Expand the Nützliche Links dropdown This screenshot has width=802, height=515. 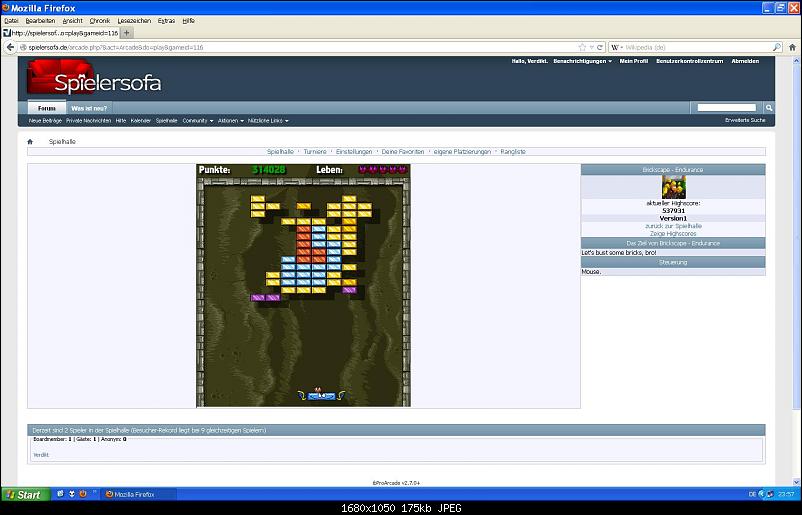coord(268,121)
